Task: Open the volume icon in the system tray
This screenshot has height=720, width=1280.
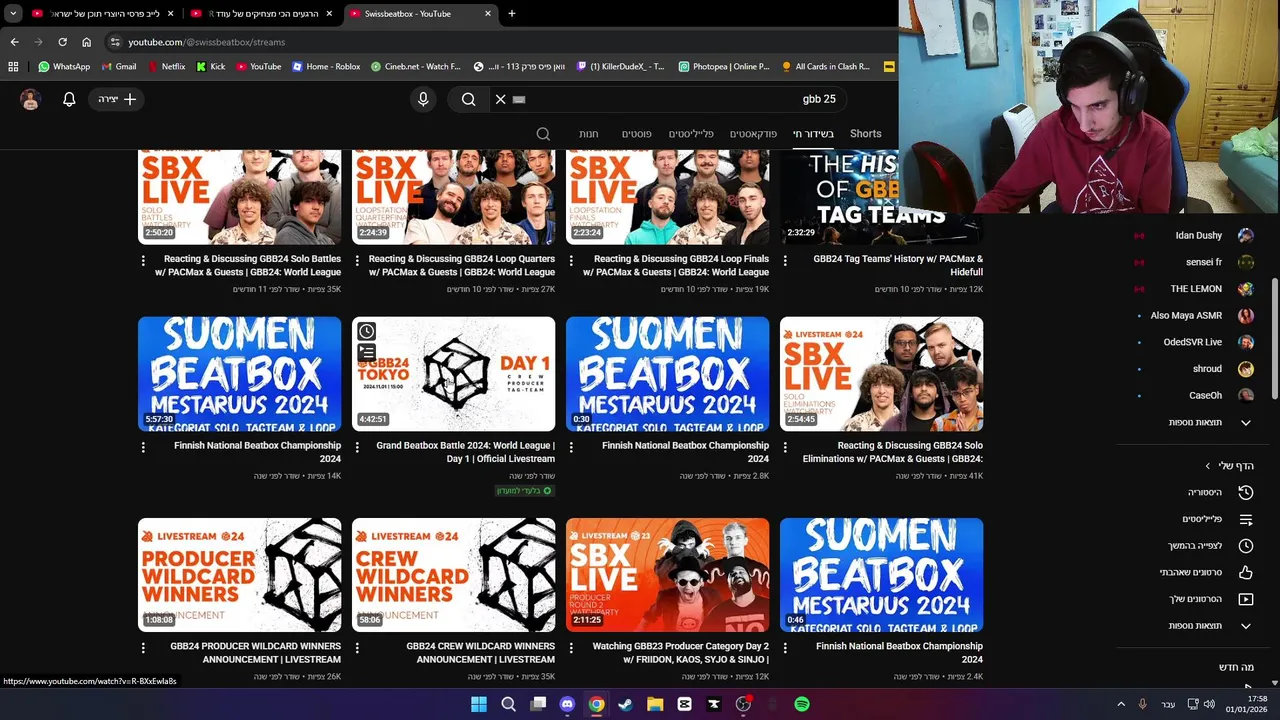Action: [1210, 704]
